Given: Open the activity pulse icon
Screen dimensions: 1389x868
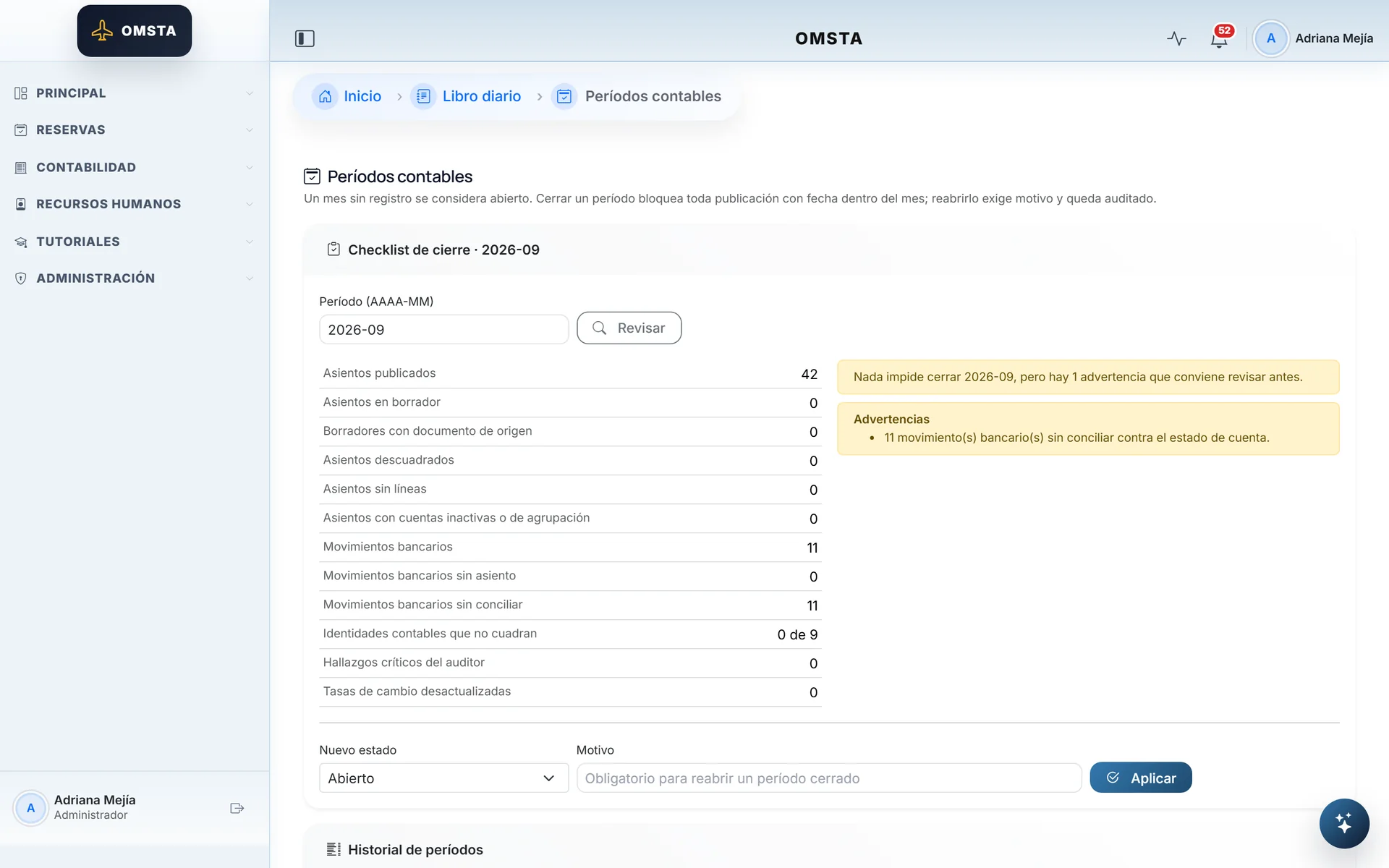Looking at the screenshot, I should tap(1176, 38).
